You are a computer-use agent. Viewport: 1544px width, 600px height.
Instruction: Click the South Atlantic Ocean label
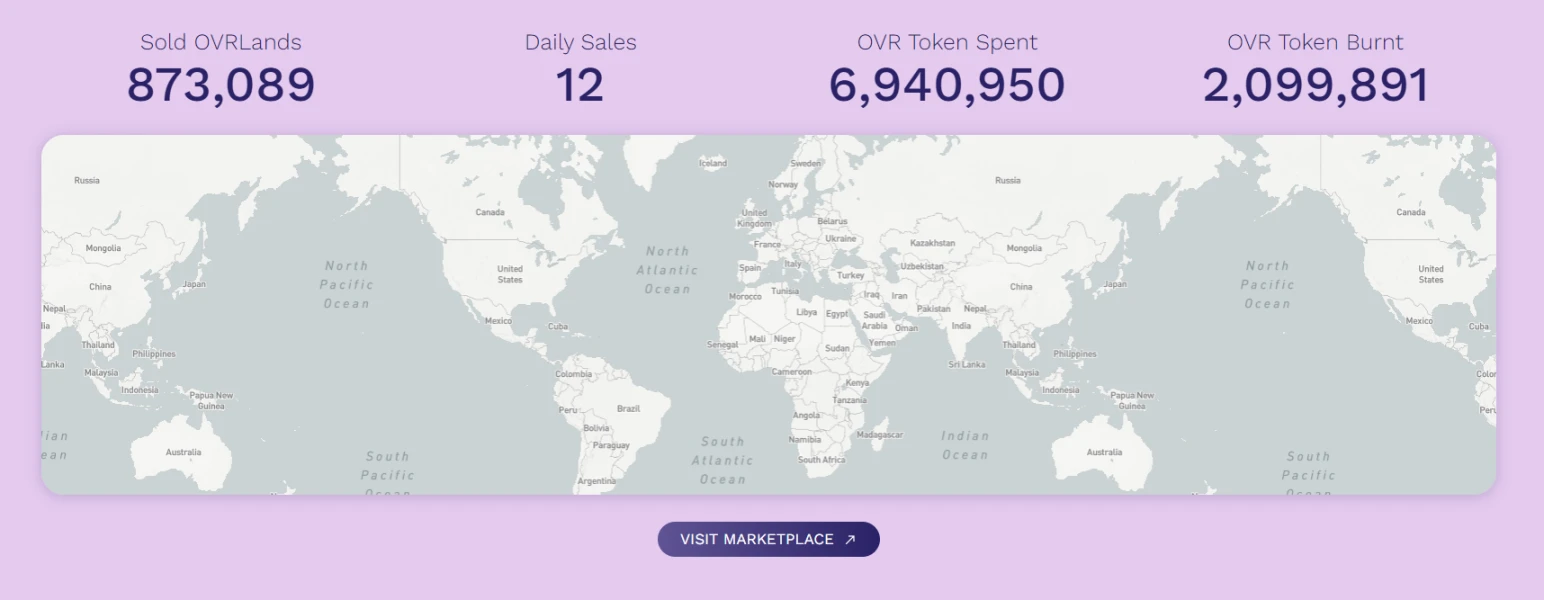(x=722, y=460)
